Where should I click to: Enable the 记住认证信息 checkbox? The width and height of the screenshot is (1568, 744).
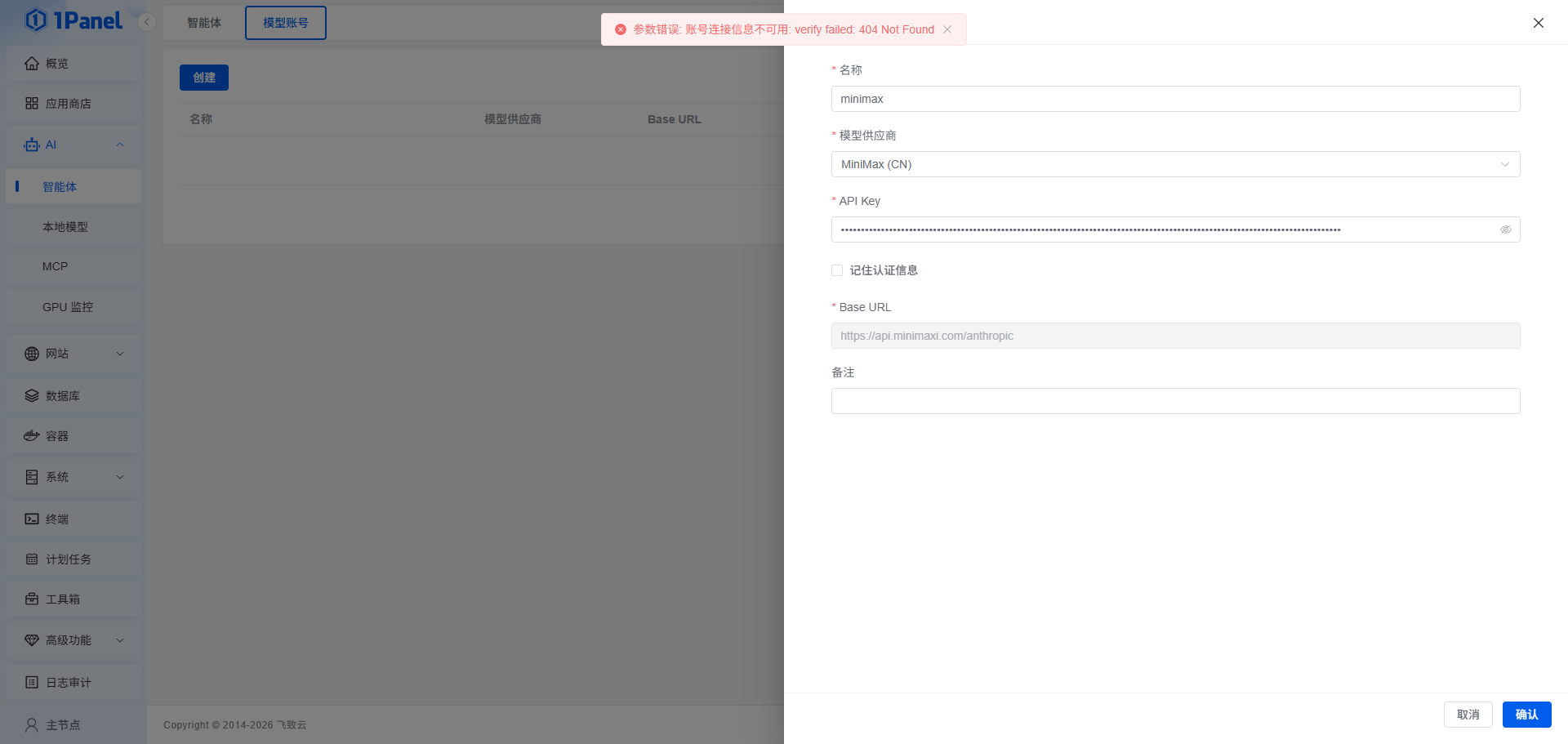click(837, 270)
